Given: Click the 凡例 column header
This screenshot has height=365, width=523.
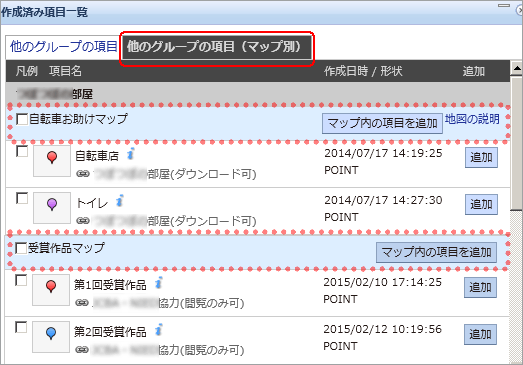Looking at the screenshot, I should pos(27,71).
